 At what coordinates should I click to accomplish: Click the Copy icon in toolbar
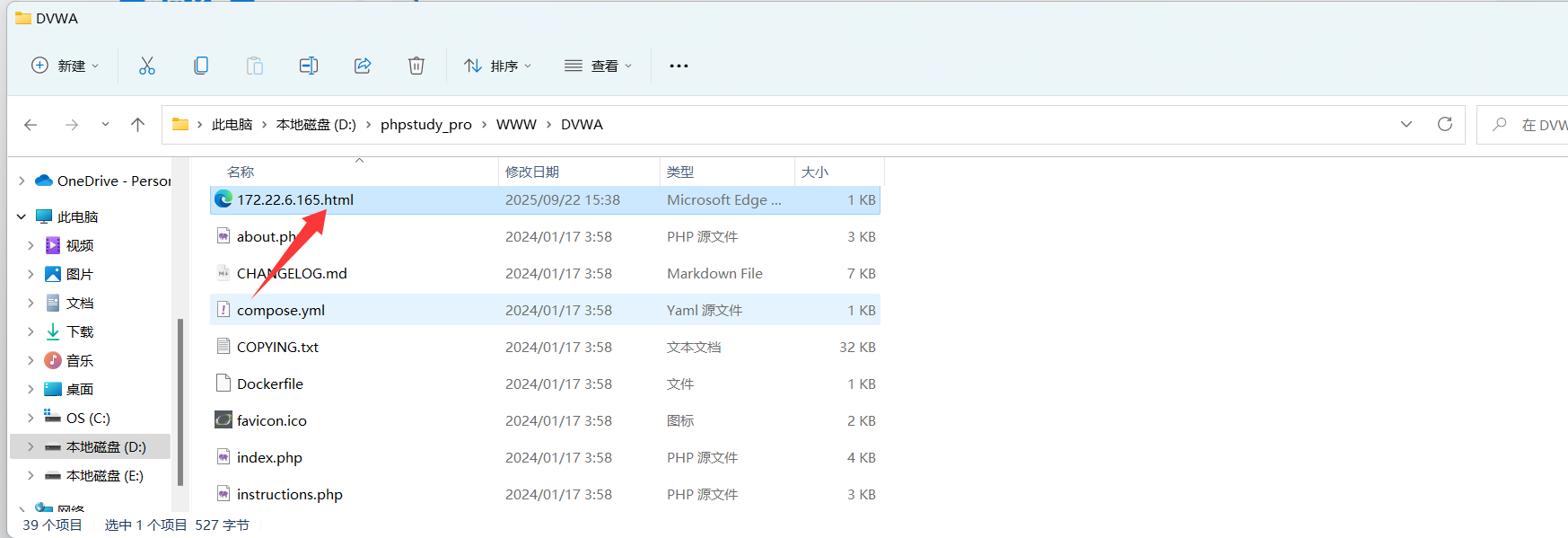[201, 66]
